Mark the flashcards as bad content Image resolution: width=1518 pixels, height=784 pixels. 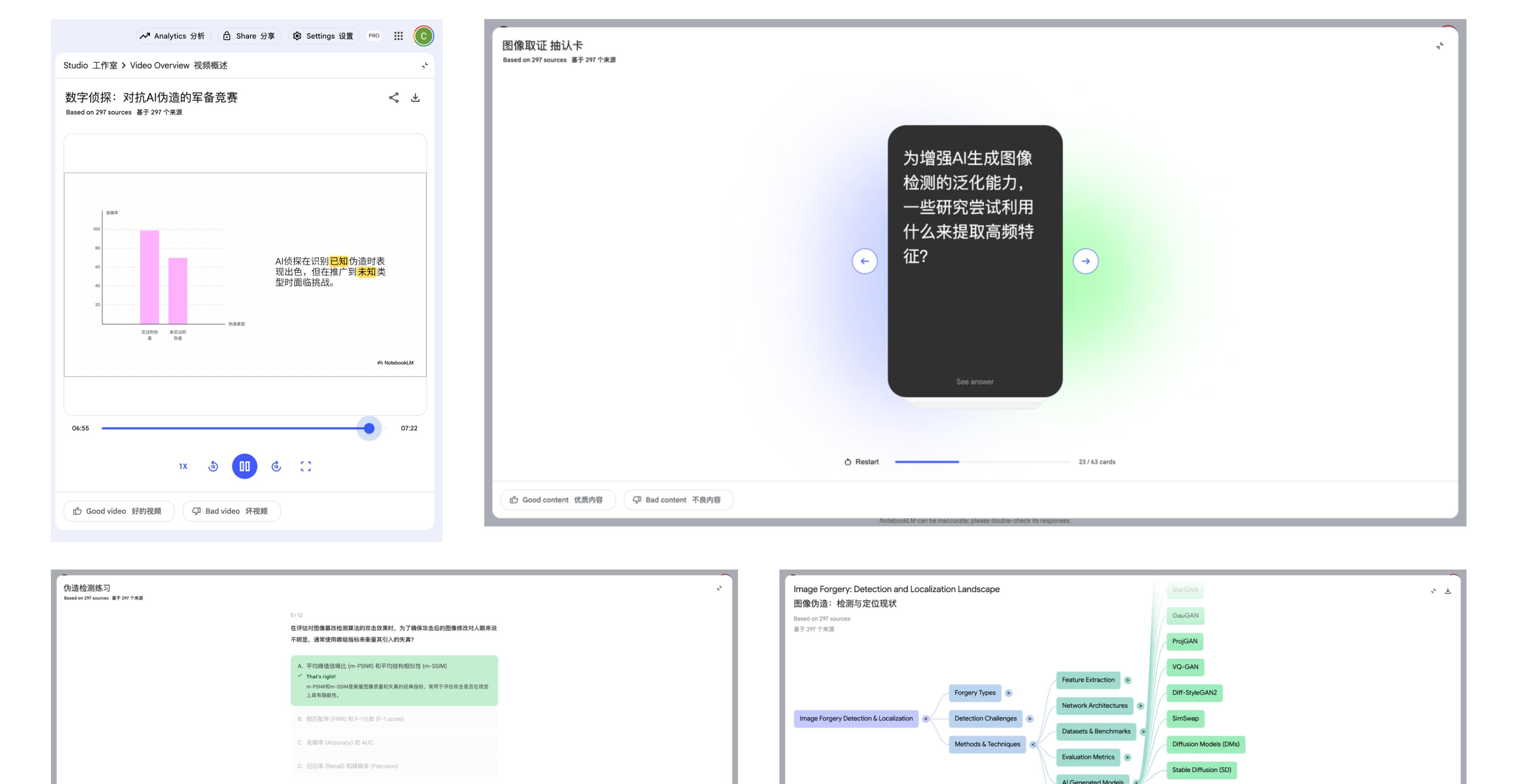click(678, 499)
